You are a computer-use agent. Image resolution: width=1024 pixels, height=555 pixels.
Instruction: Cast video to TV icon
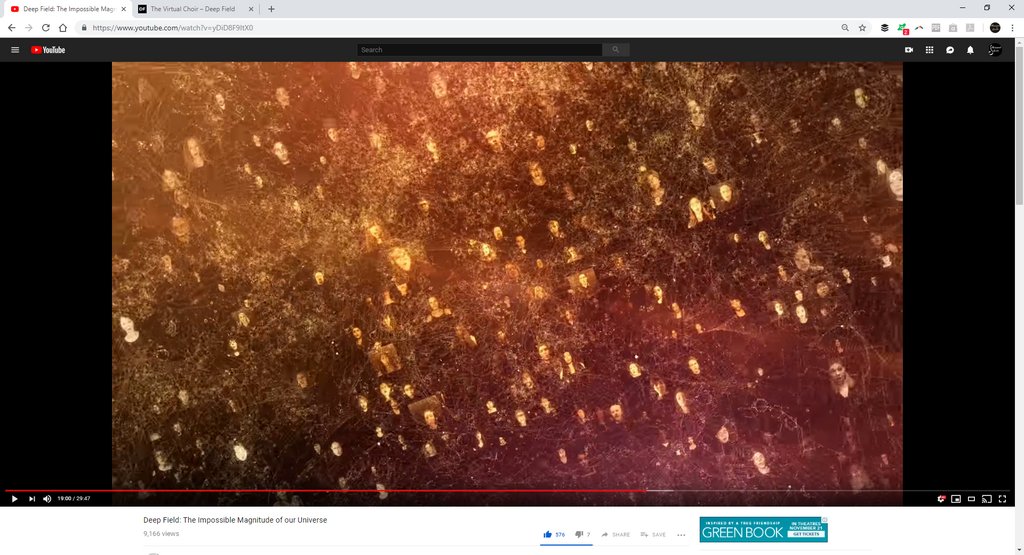[x=987, y=499]
